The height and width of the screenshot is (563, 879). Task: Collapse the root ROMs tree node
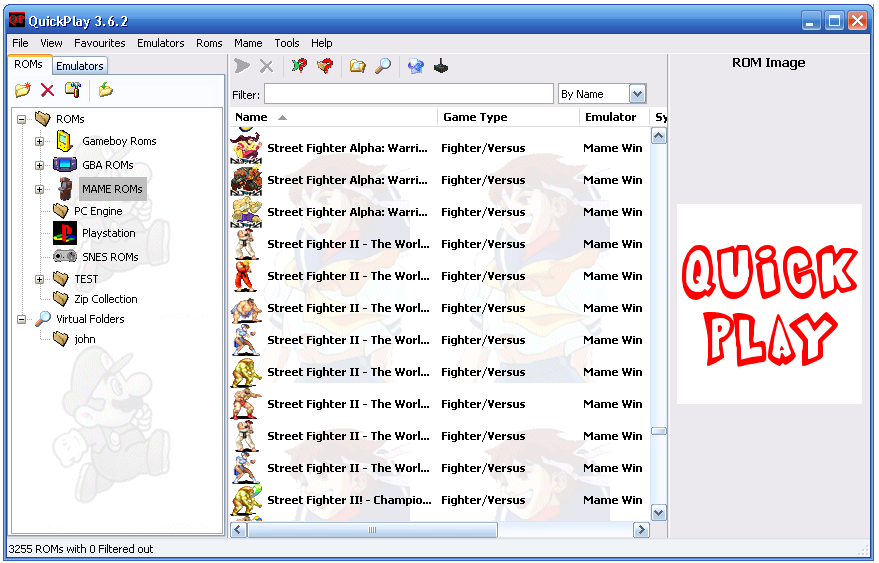(21, 119)
